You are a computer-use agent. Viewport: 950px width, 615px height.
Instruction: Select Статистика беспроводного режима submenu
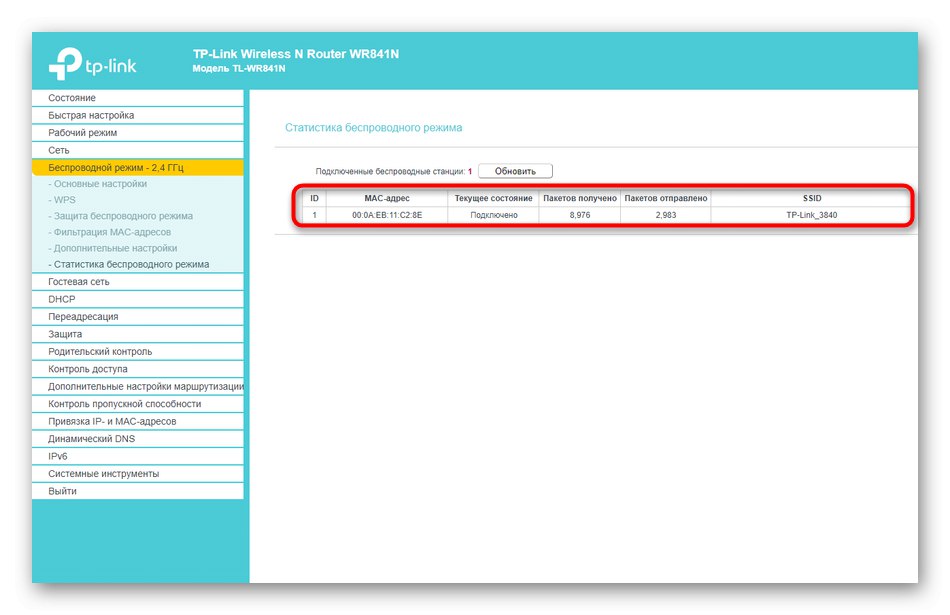[x=128, y=264]
